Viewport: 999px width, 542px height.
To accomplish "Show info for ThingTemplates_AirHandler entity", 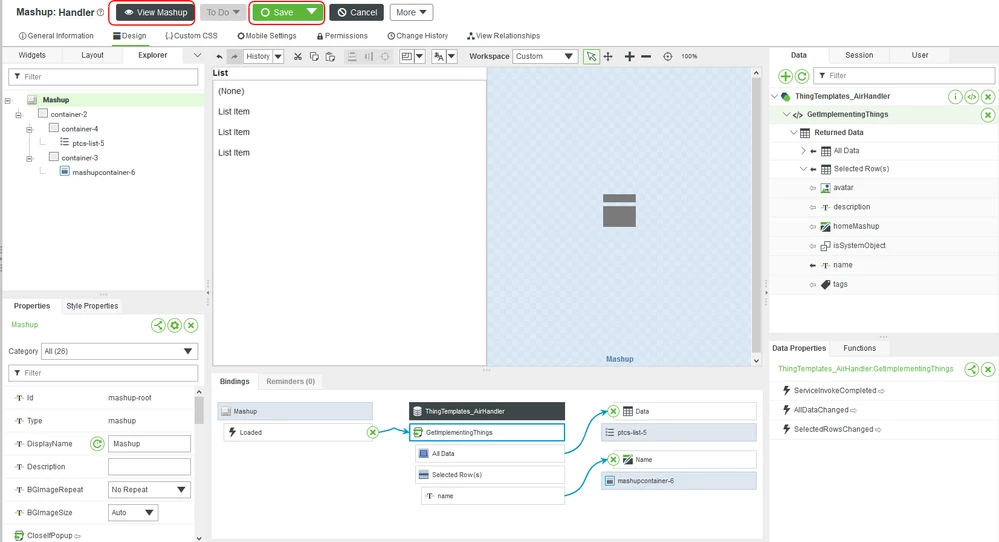I will (x=955, y=97).
